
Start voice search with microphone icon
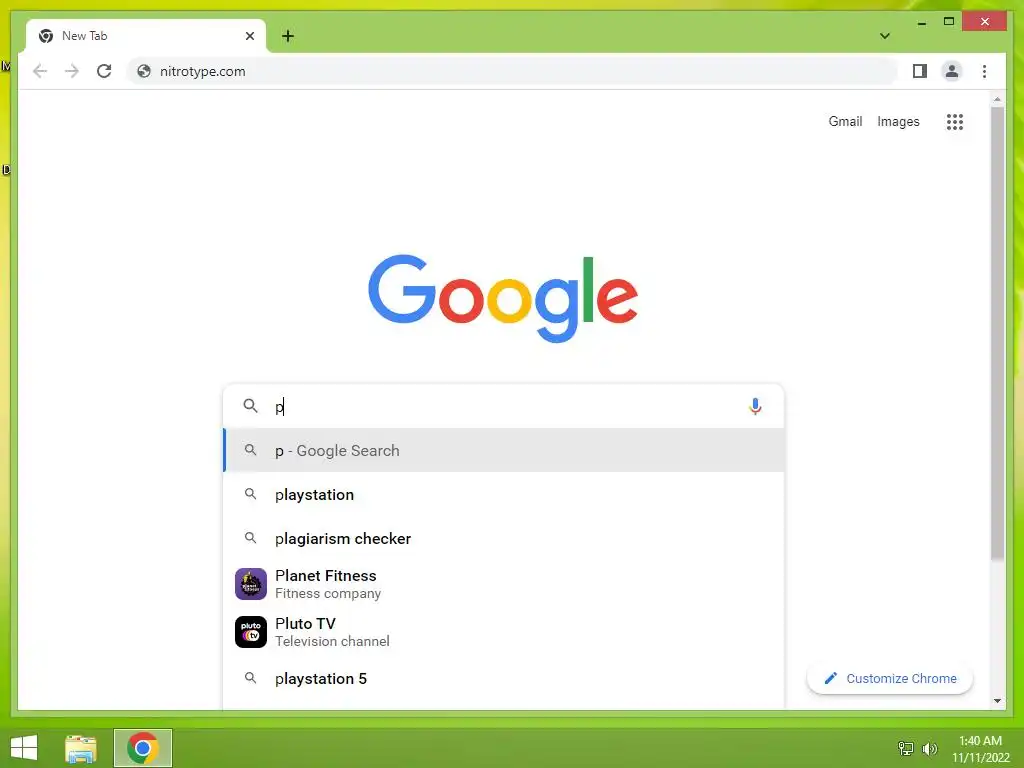755,406
